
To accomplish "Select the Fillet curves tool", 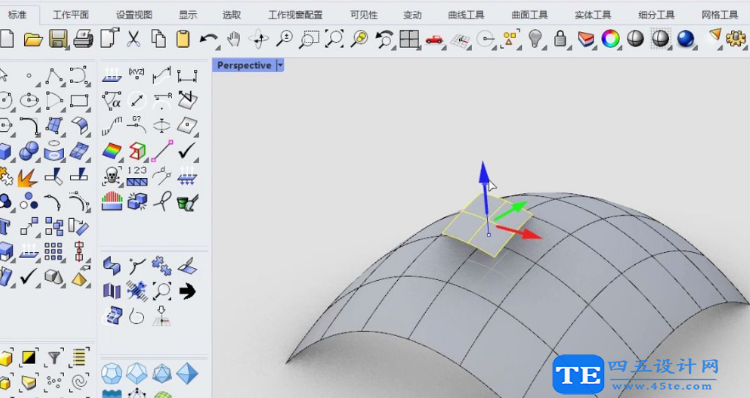I will click(x=29, y=126).
